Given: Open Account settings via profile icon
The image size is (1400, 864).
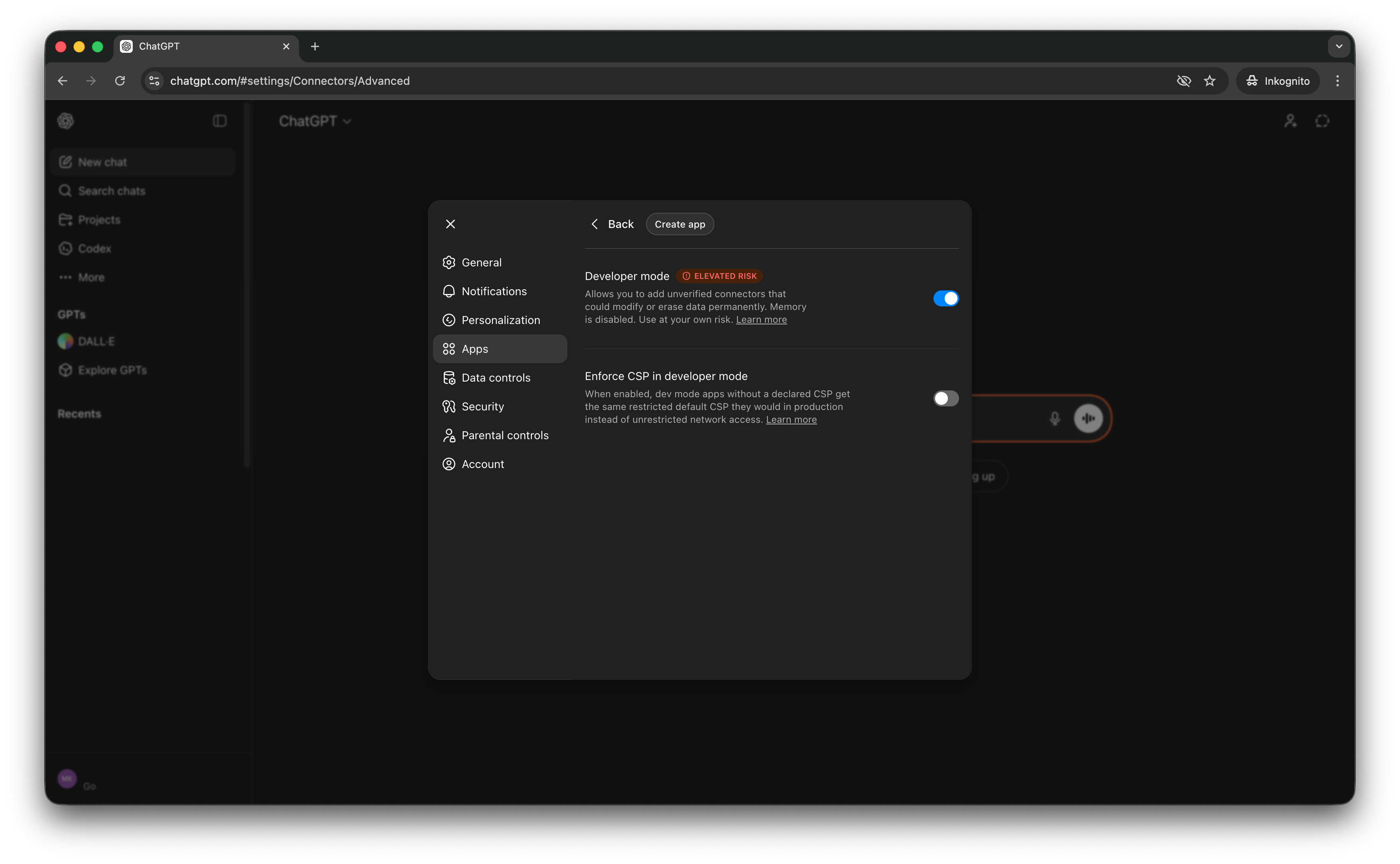Looking at the screenshot, I should pyautogui.click(x=449, y=464).
